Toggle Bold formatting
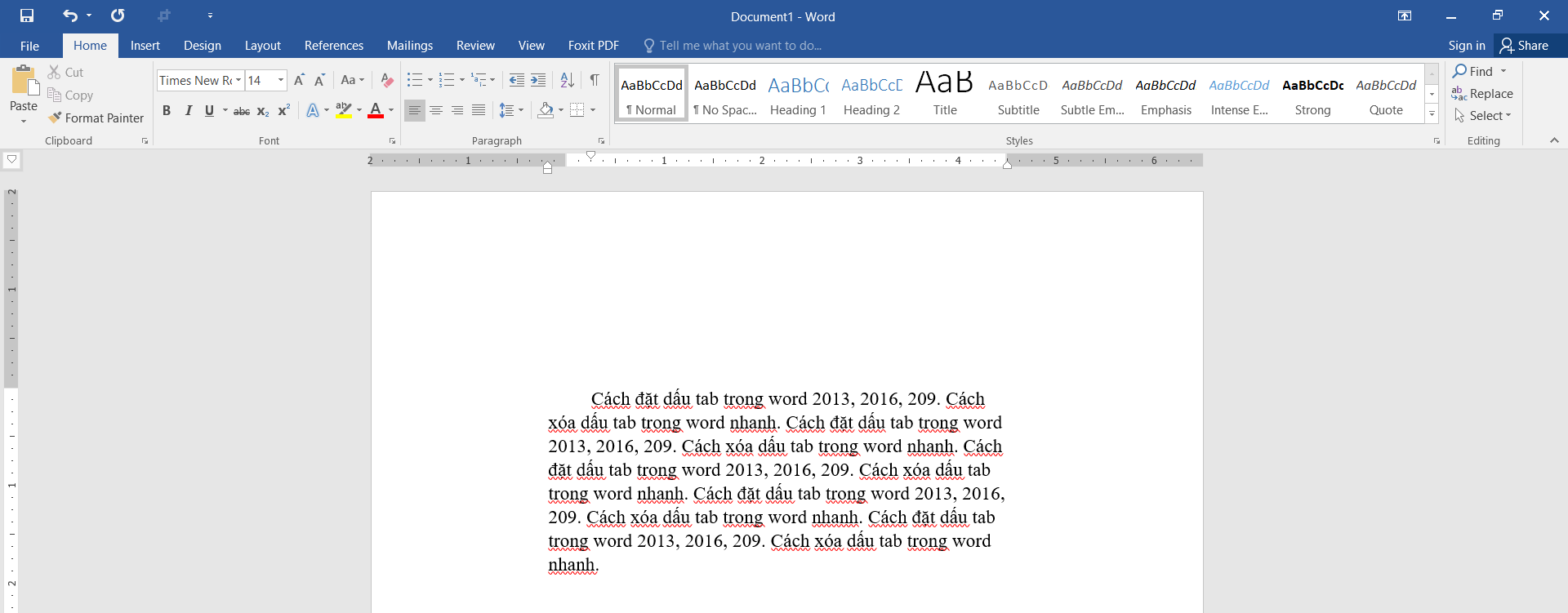Screen dimensions: 1568x613 167,111
